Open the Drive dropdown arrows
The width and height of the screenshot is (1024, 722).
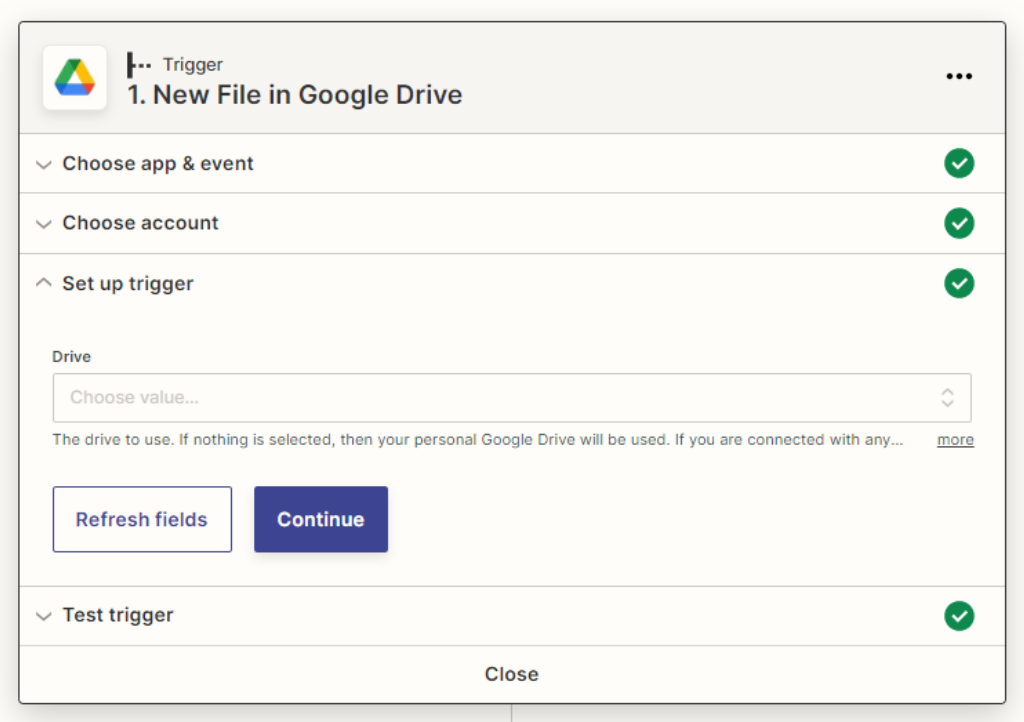click(947, 398)
